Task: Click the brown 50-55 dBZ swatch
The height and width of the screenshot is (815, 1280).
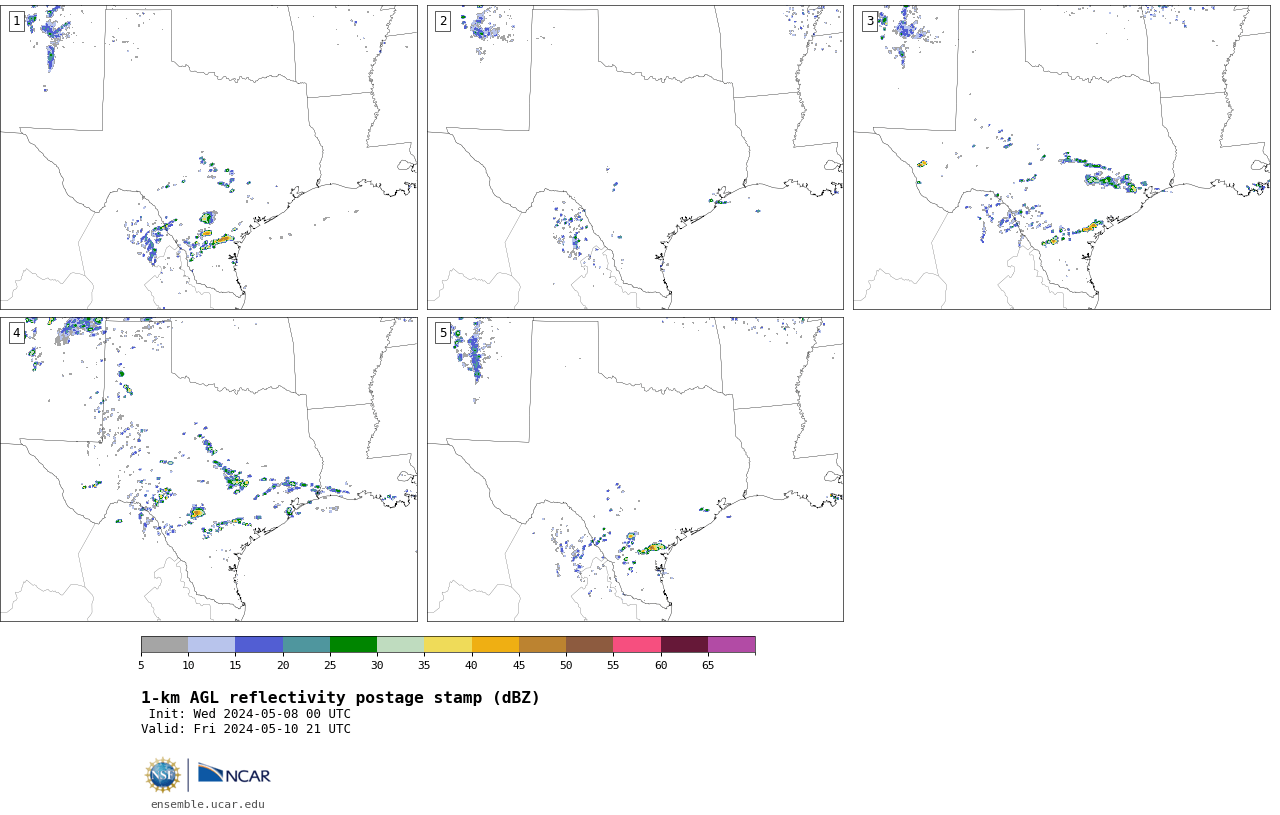Action: [x=590, y=645]
